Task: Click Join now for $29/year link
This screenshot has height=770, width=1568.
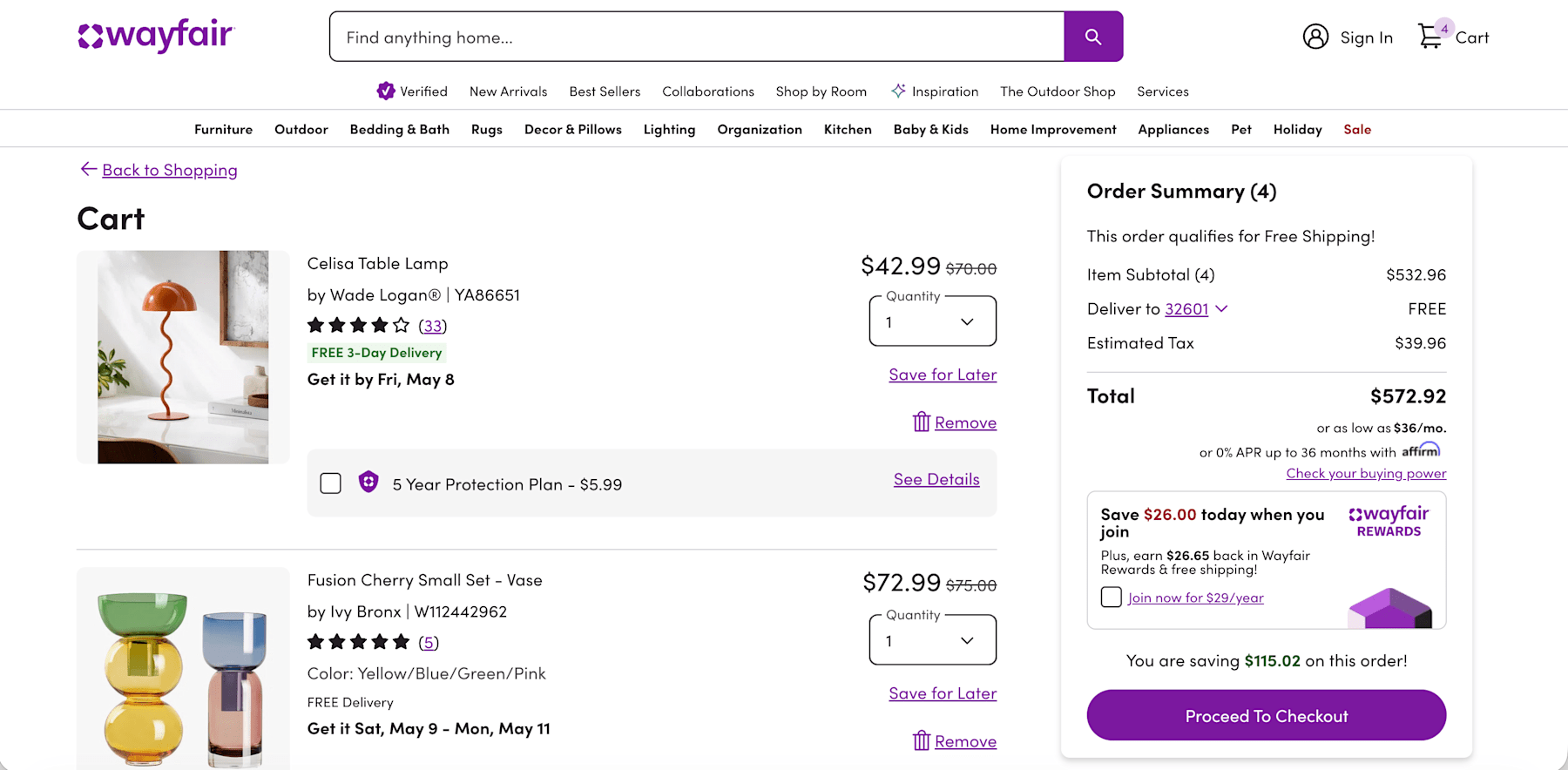Action: 1195,598
